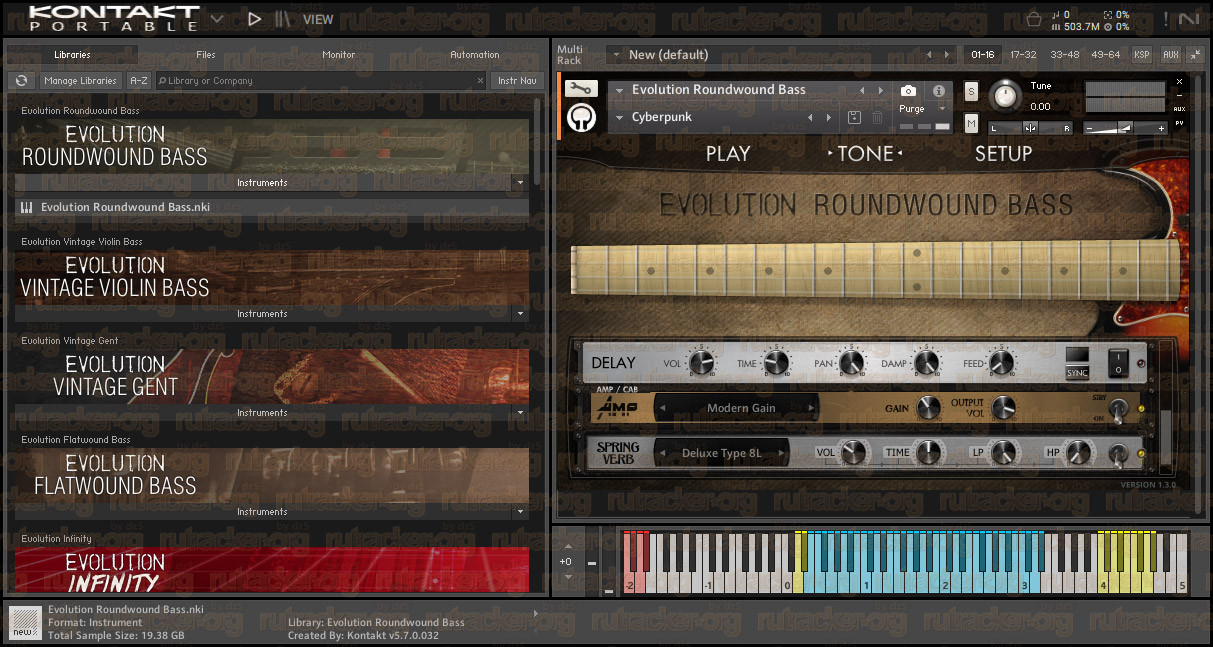
Task: Expand Evolution Roundwound Bass Instruments dropdown
Action: click(x=518, y=183)
